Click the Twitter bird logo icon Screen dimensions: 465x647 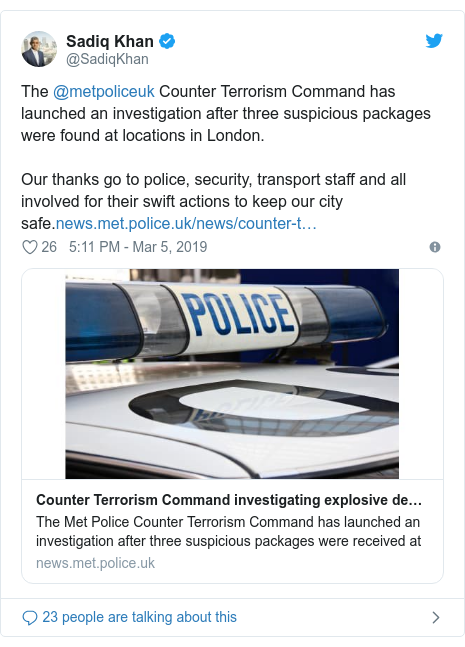click(434, 41)
